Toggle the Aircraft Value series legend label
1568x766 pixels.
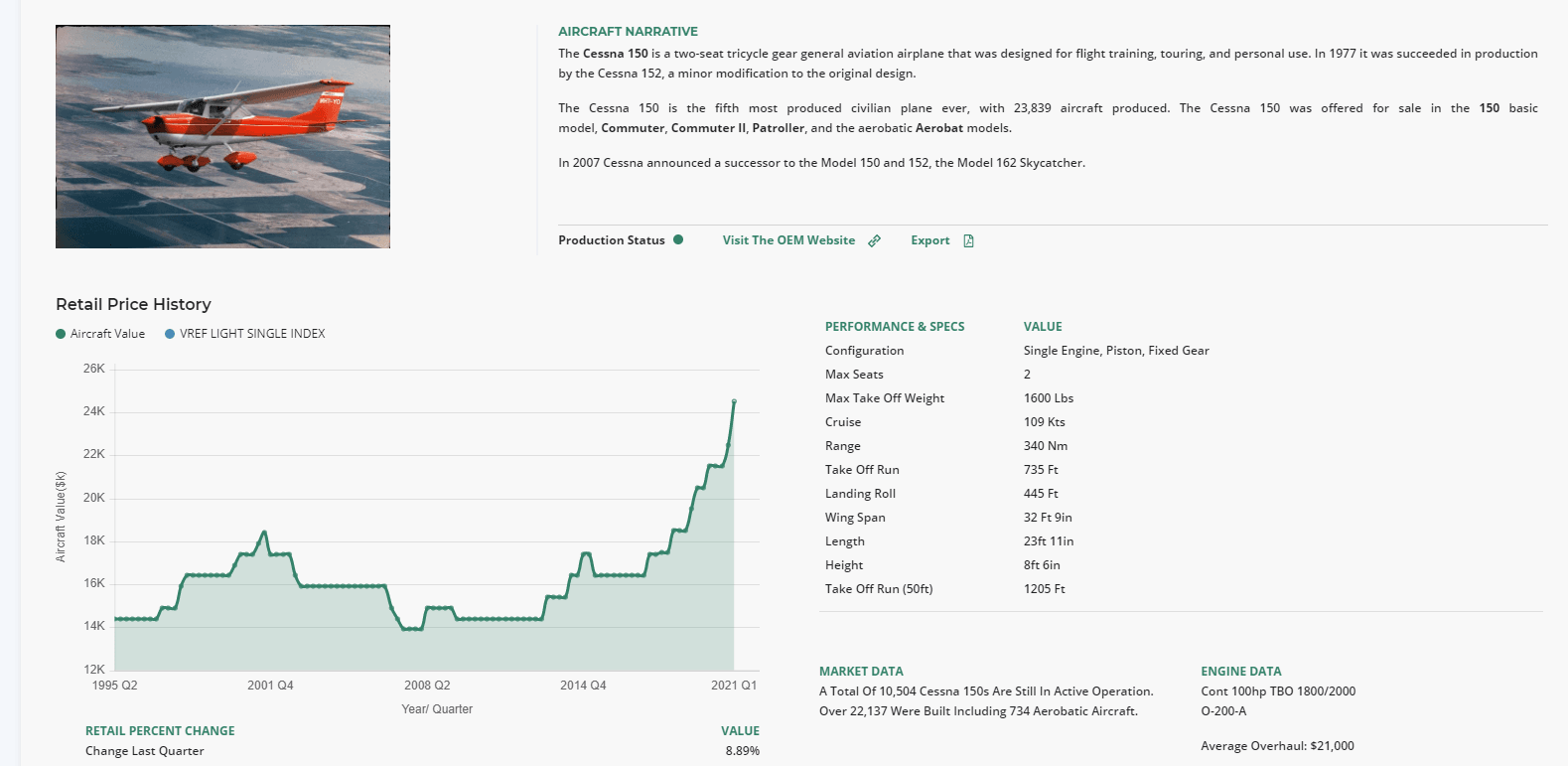107,334
